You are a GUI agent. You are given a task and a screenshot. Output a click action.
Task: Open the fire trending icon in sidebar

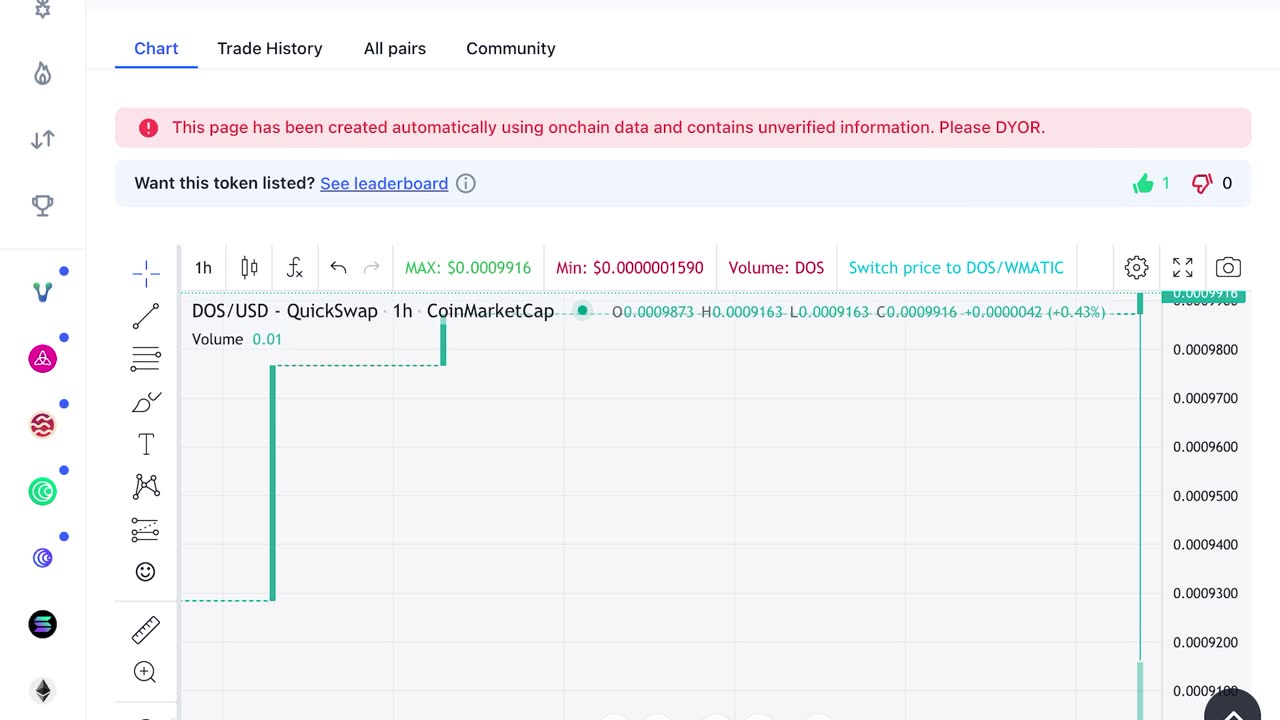click(x=42, y=73)
